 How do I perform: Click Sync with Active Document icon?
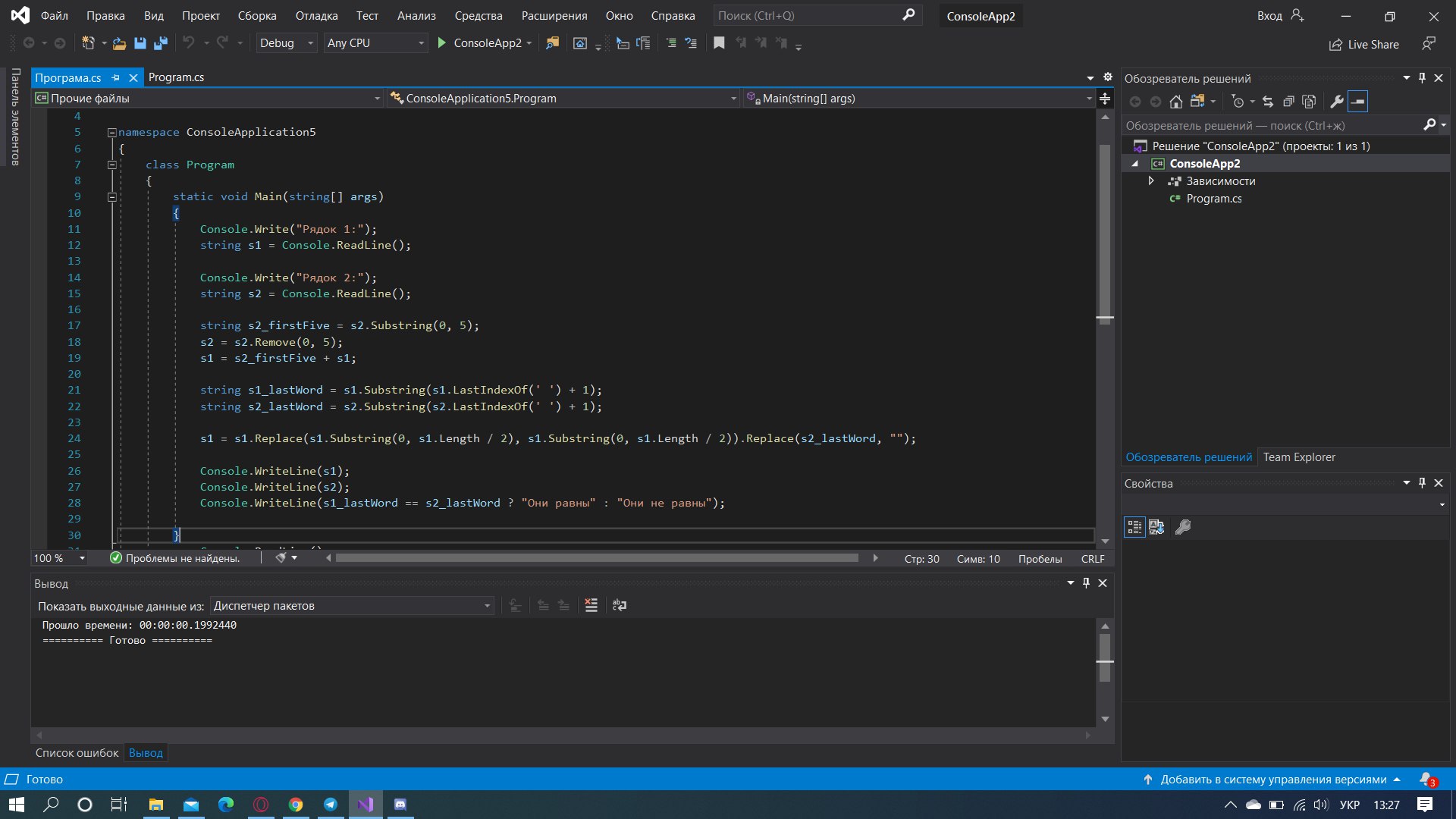(1268, 102)
